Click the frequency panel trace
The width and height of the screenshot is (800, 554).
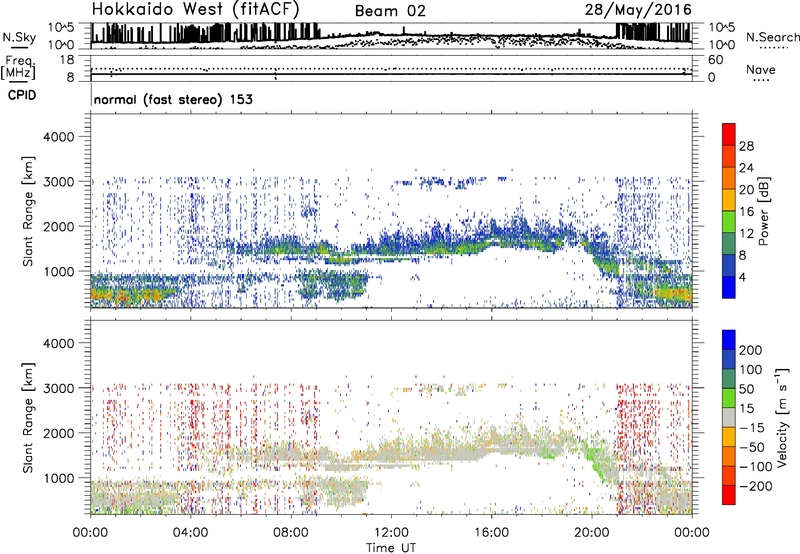[x=391, y=74]
